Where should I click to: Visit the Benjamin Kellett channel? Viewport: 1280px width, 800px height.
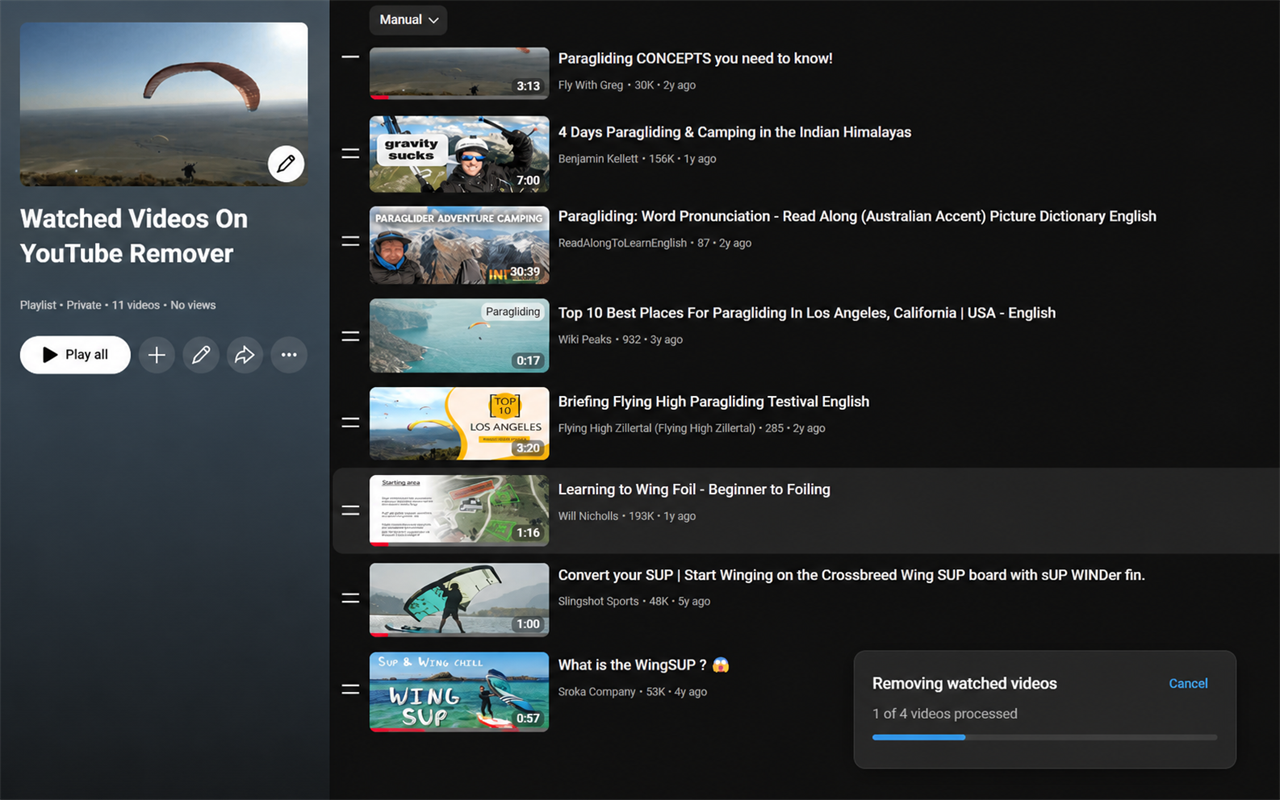pyautogui.click(x=598, y=159)
